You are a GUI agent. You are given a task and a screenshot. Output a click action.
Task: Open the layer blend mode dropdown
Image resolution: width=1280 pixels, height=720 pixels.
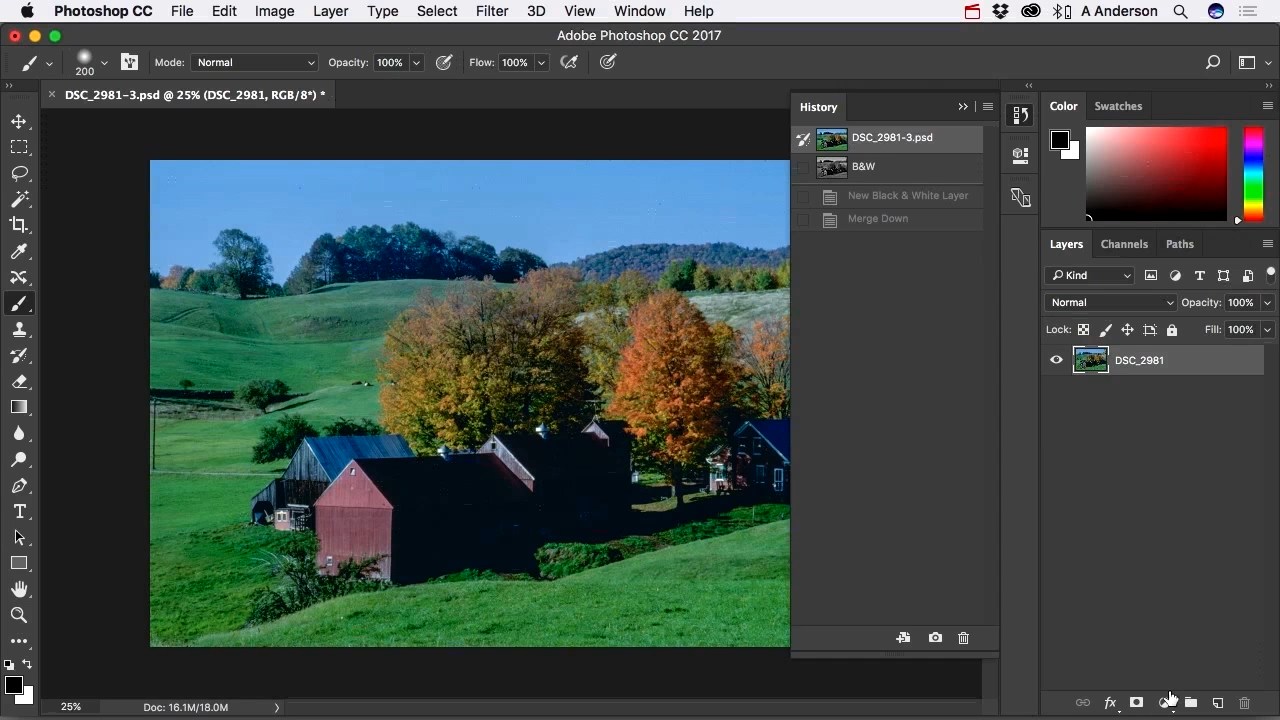click(x=1111, y=302)
